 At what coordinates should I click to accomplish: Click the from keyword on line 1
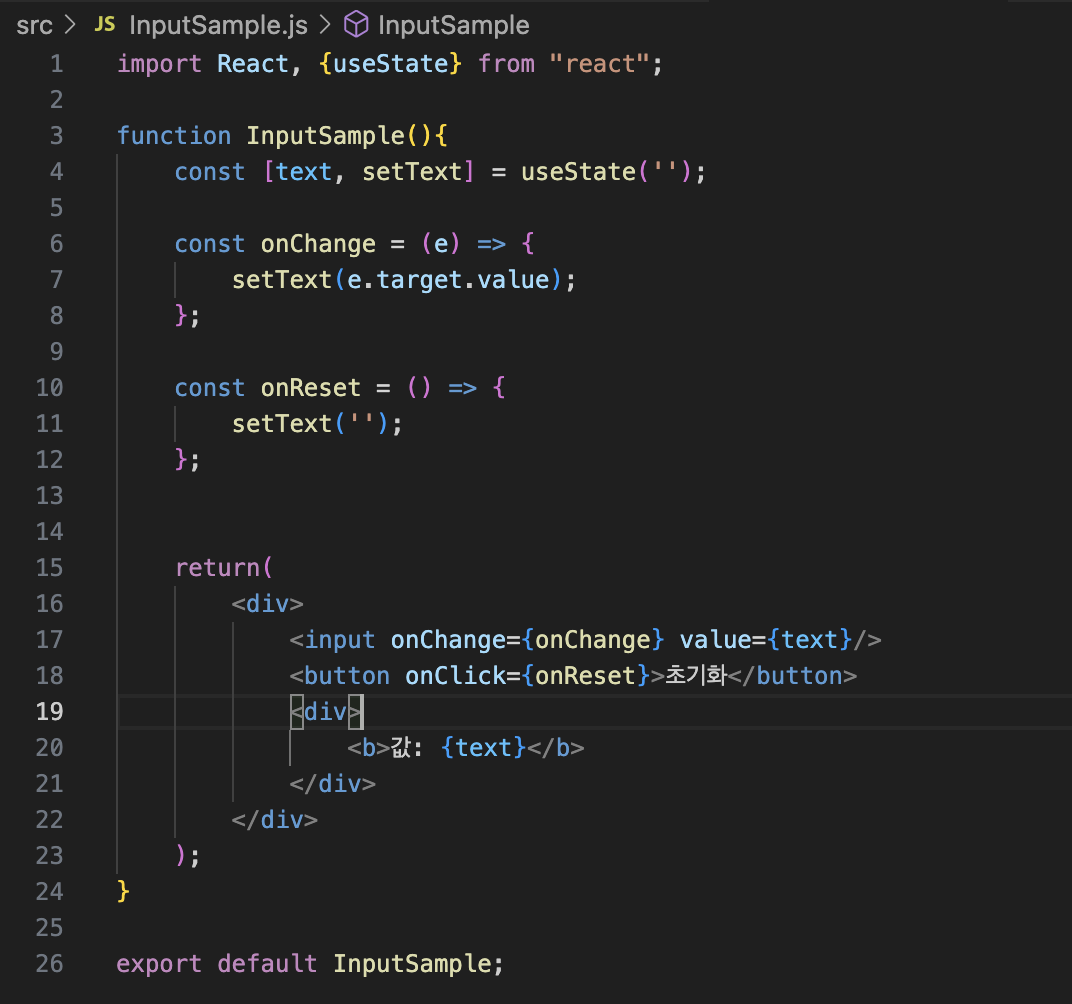[507, 64]
